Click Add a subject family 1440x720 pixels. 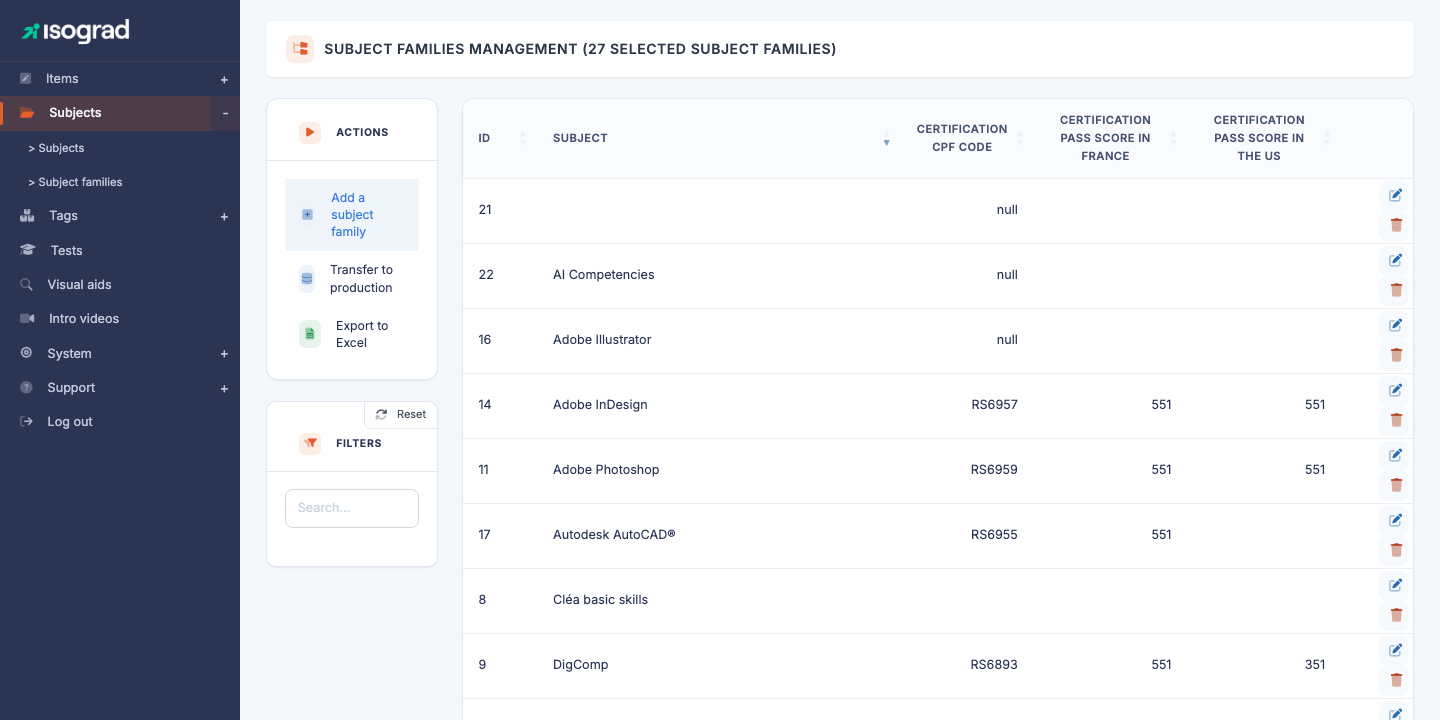[x=352, y=215]
